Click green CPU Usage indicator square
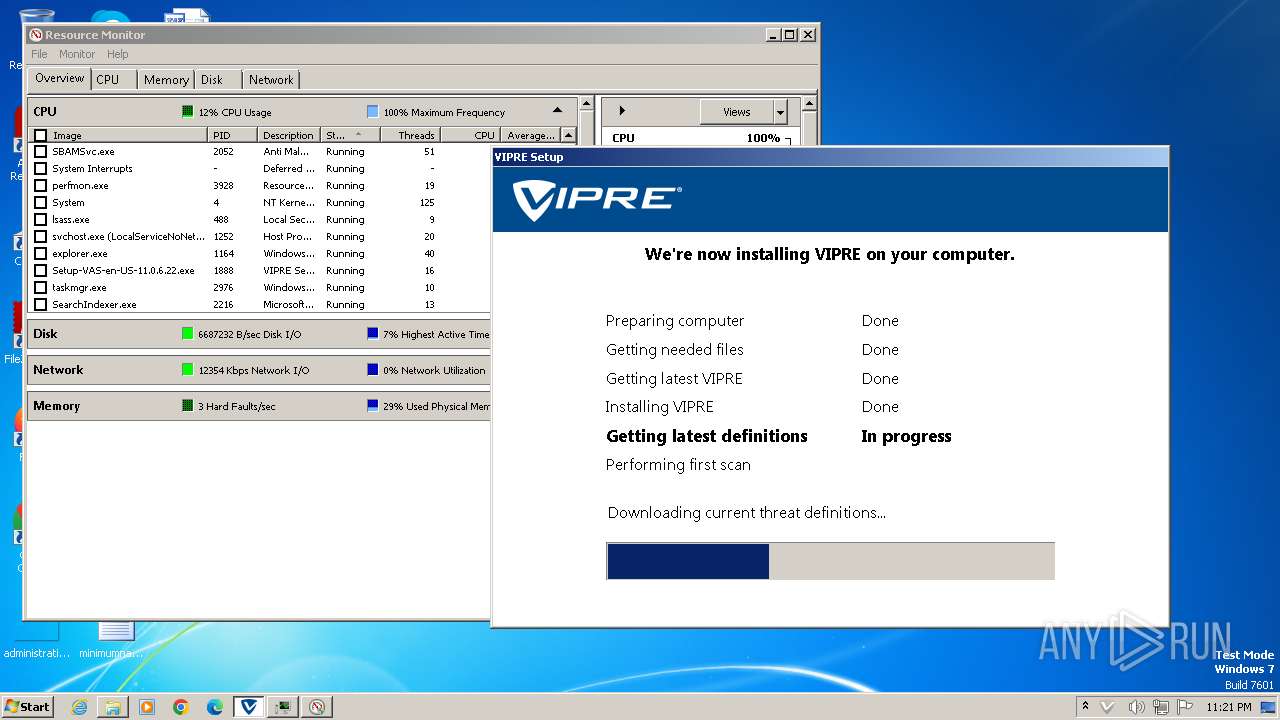 pyautogui.click(x=187, y=112)
